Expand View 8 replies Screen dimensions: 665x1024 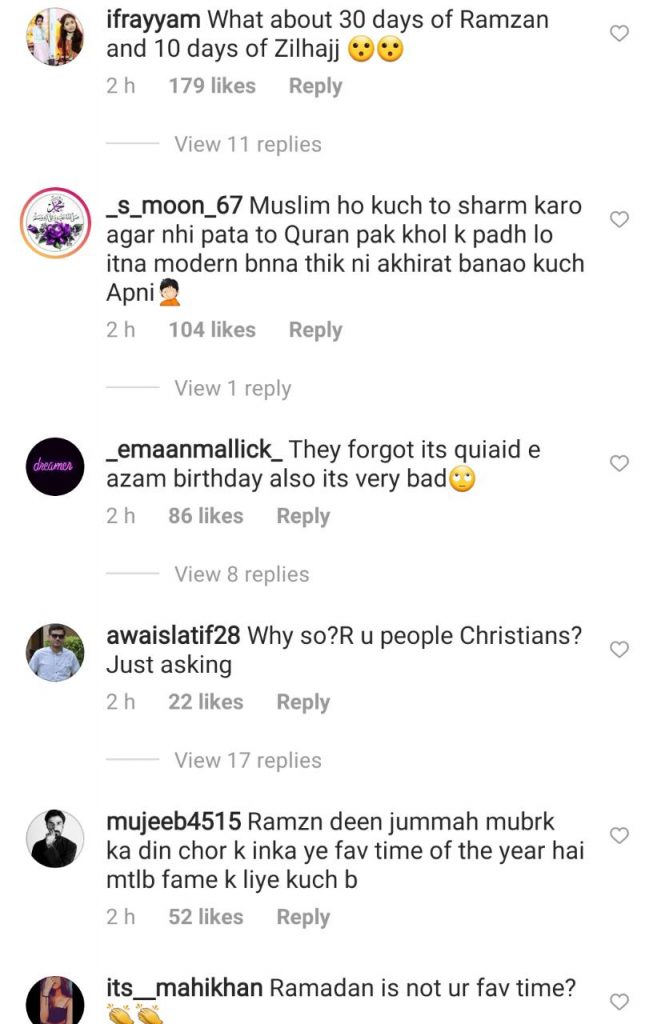[x=242, y=574]
